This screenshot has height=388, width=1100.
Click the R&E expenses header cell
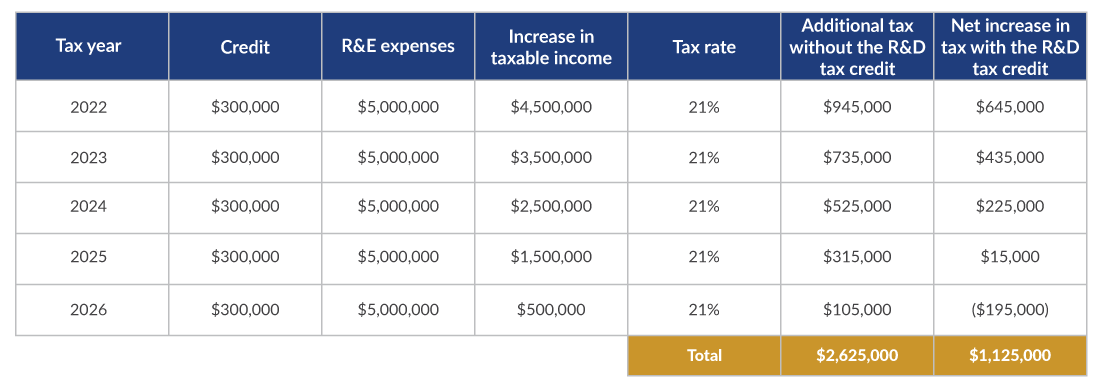[398, 46]
